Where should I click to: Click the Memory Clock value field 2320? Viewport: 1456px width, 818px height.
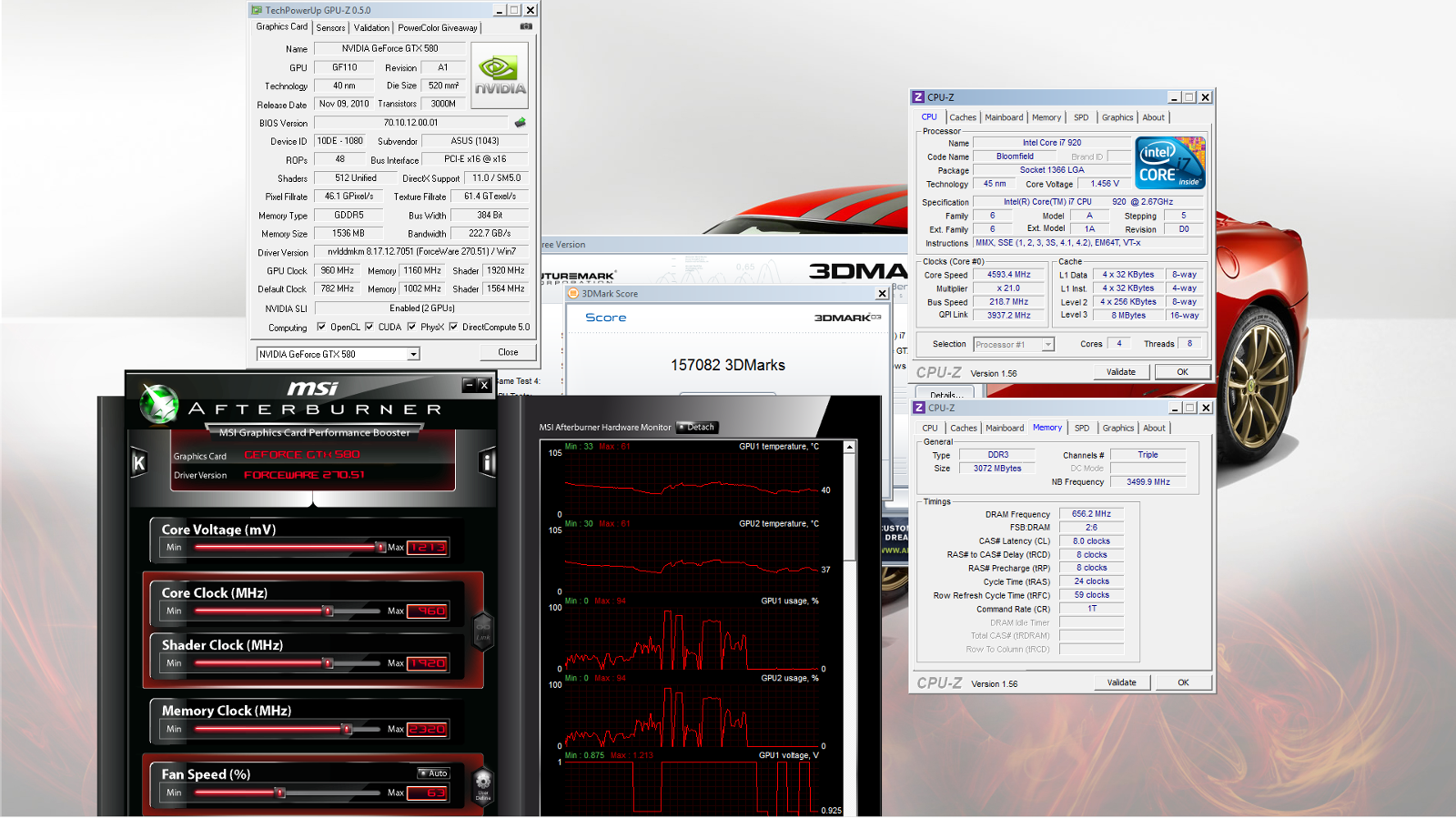(427, 730)
